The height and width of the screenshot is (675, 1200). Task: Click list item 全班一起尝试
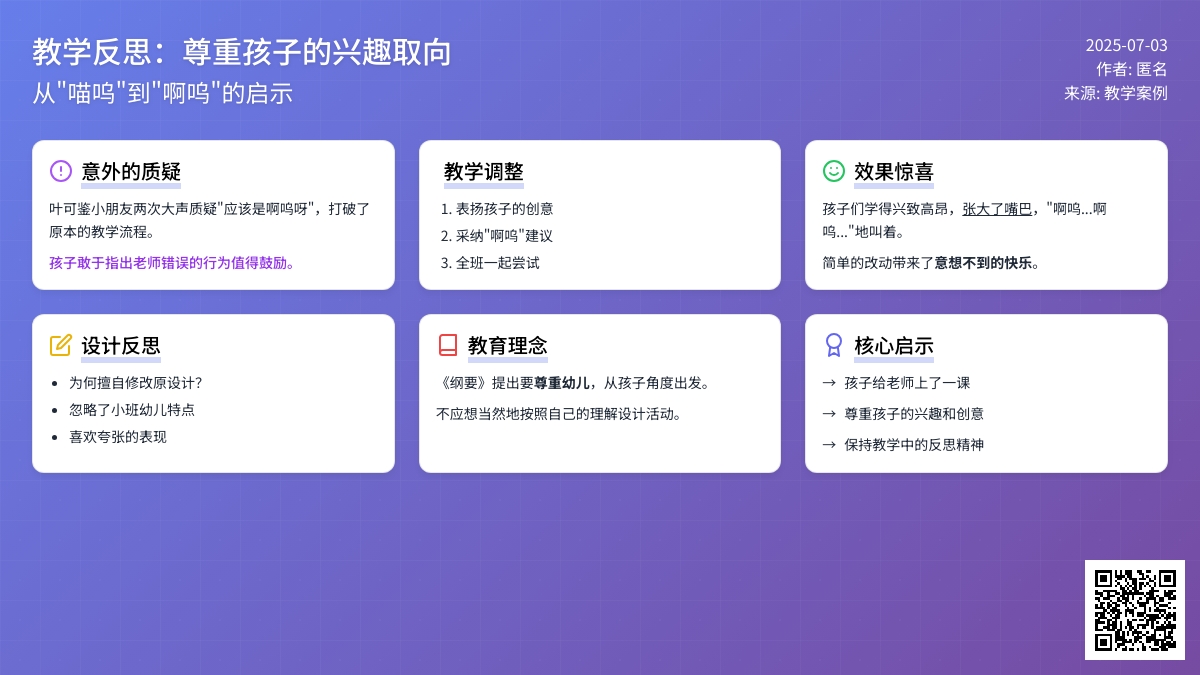pos(498,263)
